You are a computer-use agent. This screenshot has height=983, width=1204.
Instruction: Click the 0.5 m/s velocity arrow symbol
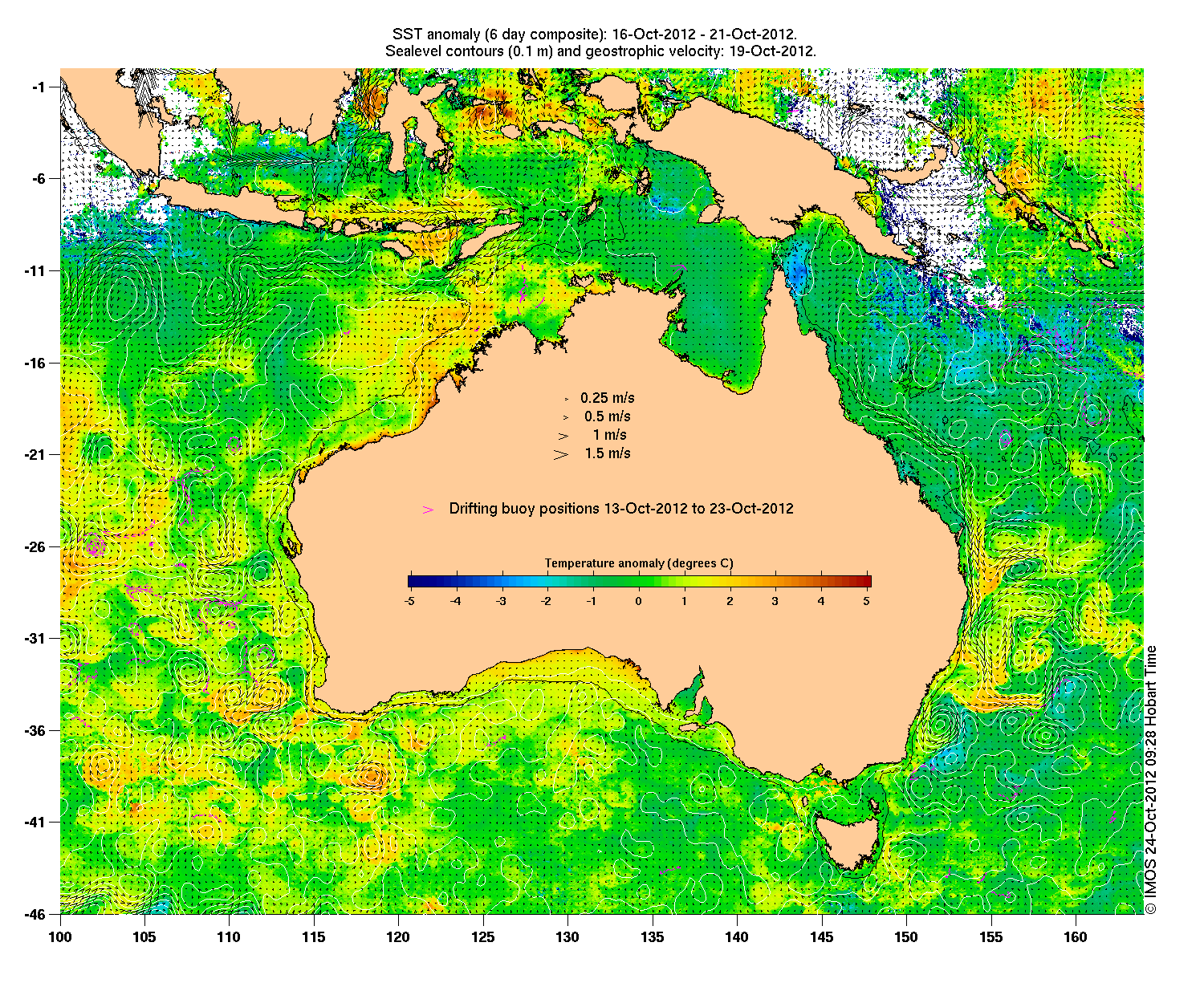[565, 417]
